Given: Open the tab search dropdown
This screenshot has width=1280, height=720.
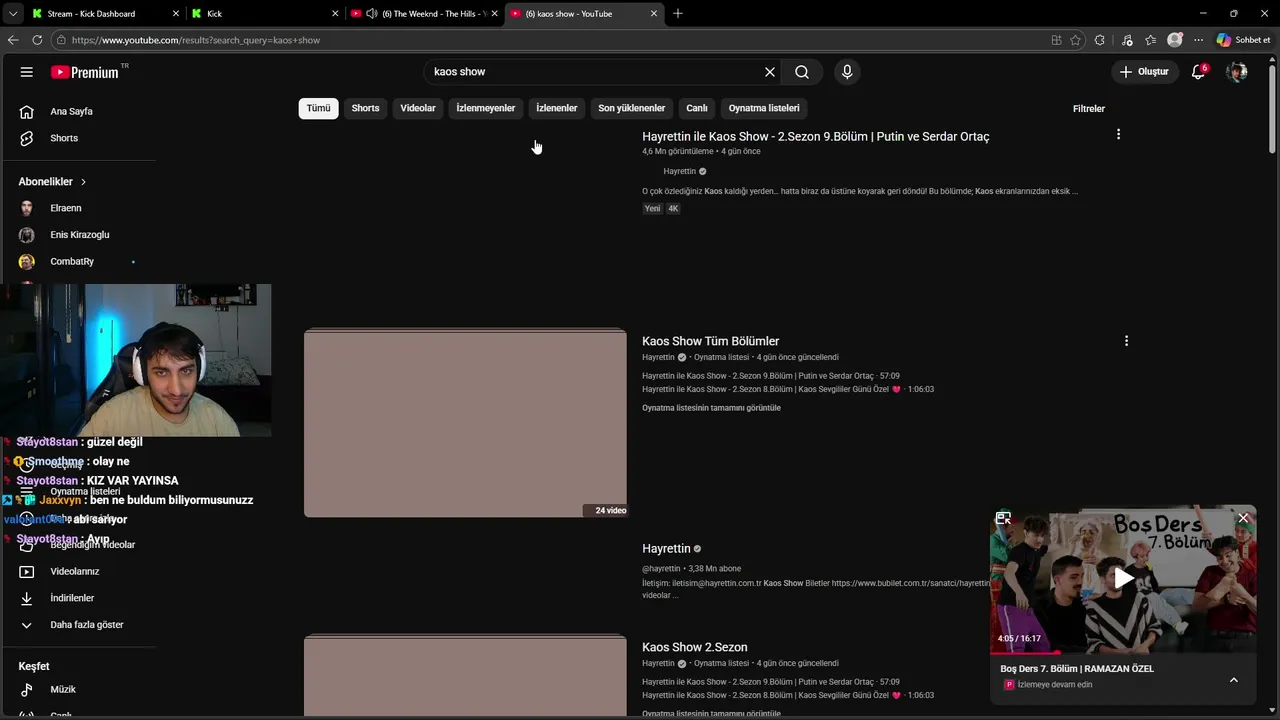Looking at the screenshot, I should [x=13, y=14].
